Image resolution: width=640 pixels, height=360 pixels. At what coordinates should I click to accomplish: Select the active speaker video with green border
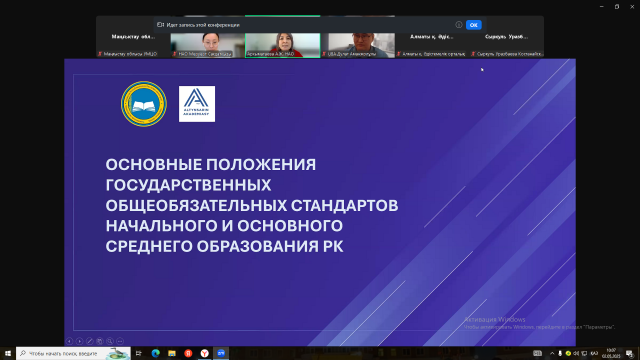(282, 45)
